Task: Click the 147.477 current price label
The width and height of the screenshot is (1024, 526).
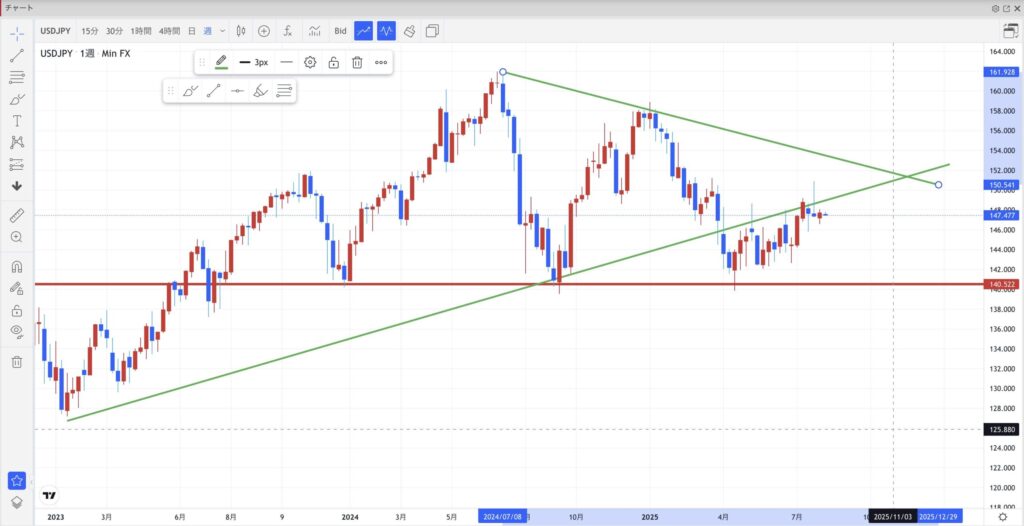Action: pyautogui.click(x=1002, y=215)
